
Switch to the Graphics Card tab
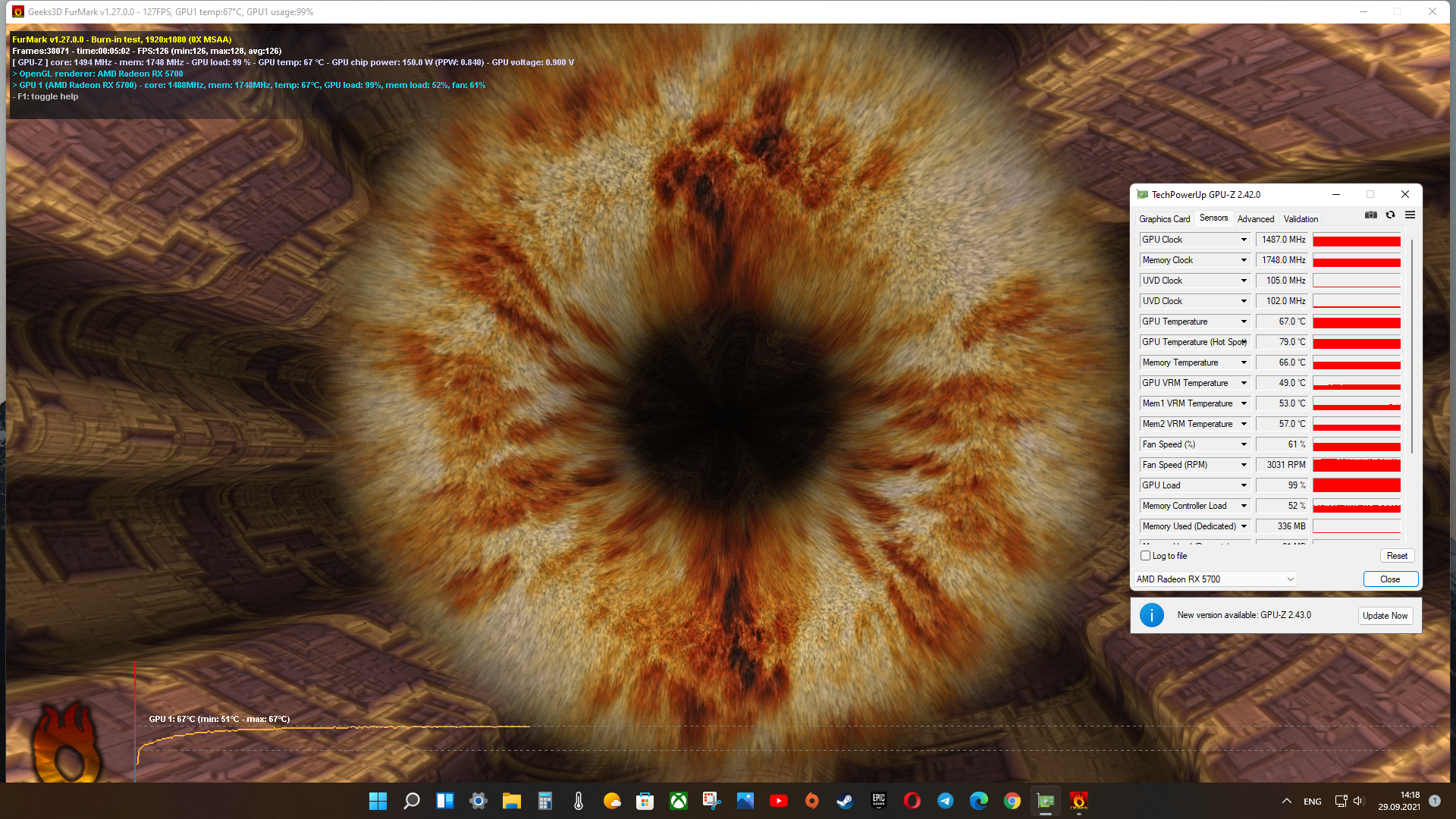pos(1164,219)
